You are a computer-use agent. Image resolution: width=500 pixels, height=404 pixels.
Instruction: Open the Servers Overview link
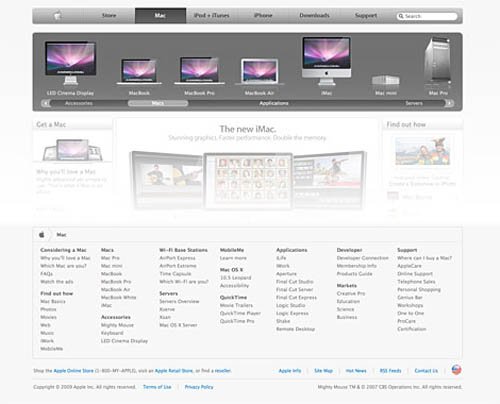pyautogui.click(x=179, y=301)
